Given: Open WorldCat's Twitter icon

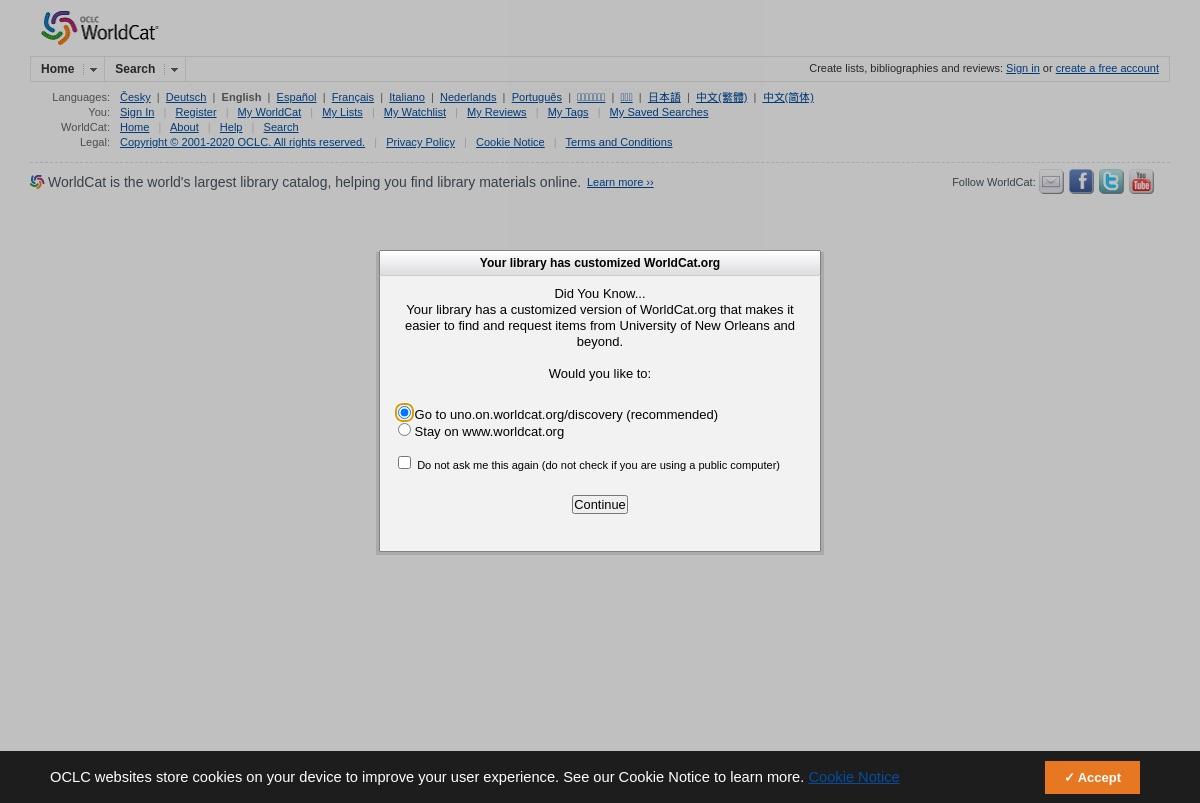Looking at the screenshot, I should (1111, 182).
